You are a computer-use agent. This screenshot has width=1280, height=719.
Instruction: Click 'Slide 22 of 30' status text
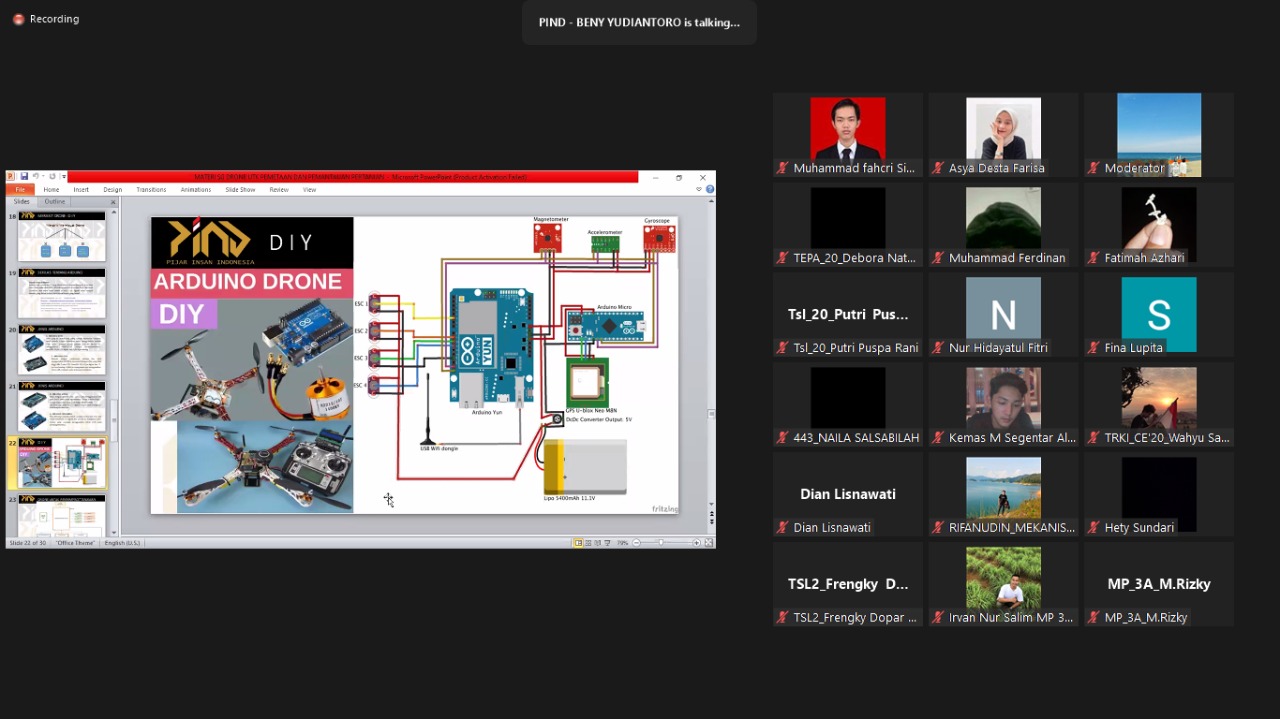click(x=28, y=543)
